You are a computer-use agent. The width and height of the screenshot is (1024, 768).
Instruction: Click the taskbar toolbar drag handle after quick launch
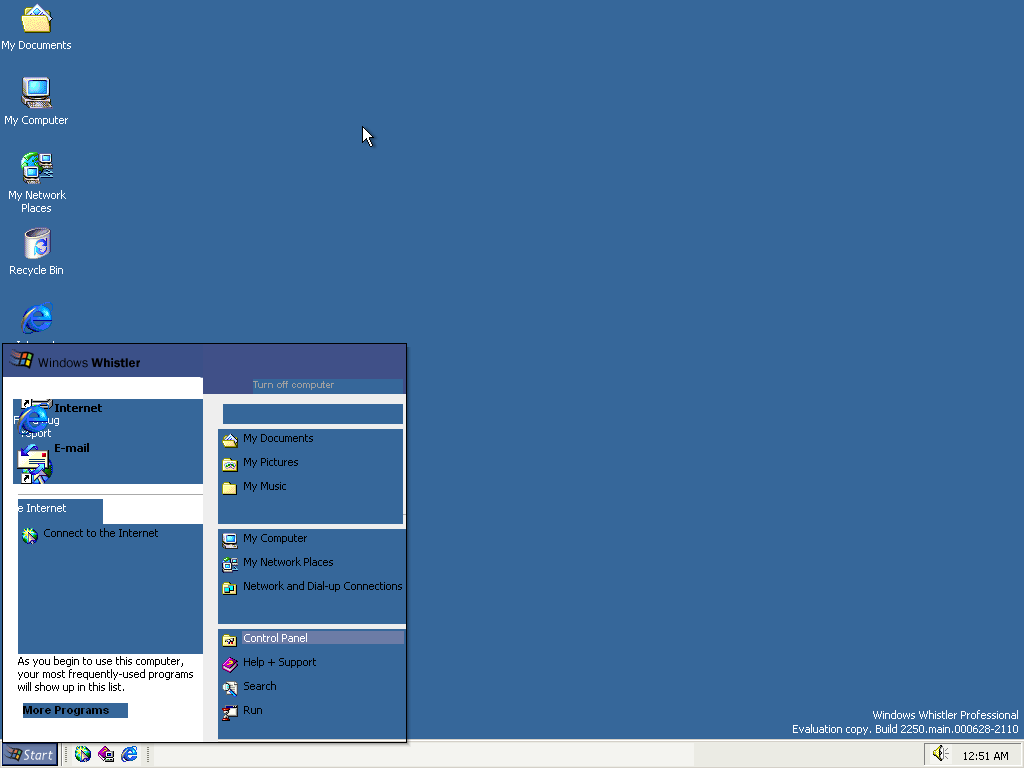pos(148,755)
